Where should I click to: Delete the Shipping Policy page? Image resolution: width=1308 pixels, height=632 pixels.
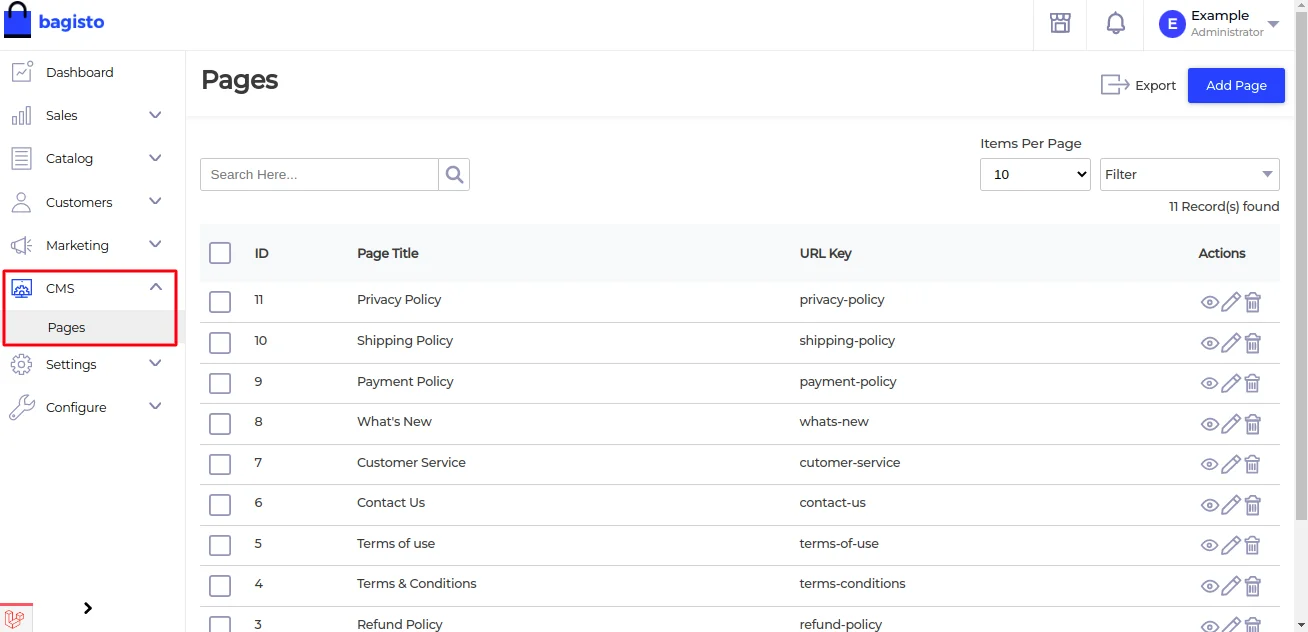coord(1253,343)
